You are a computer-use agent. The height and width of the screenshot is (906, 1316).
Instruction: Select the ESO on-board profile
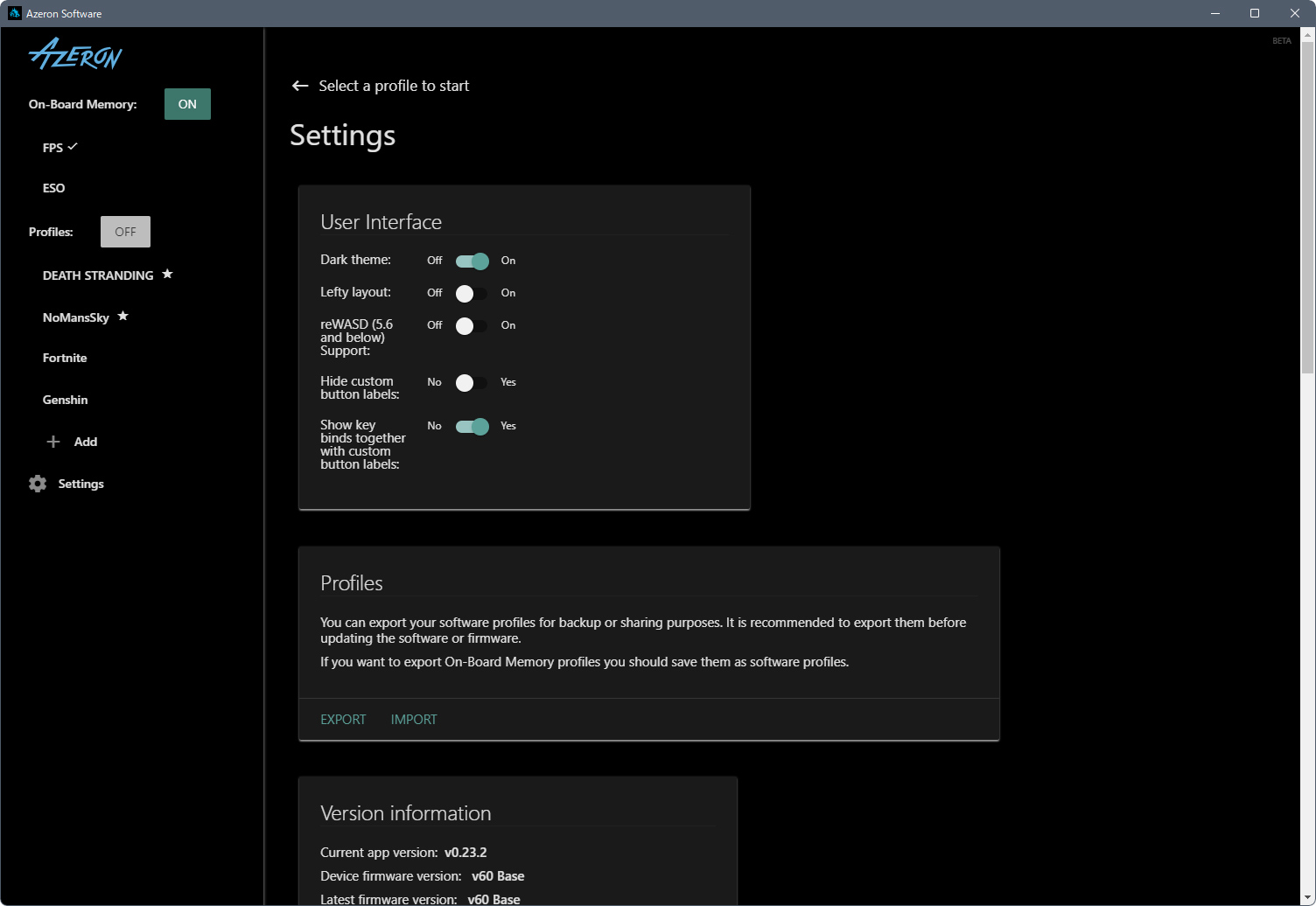pos(54,188)
